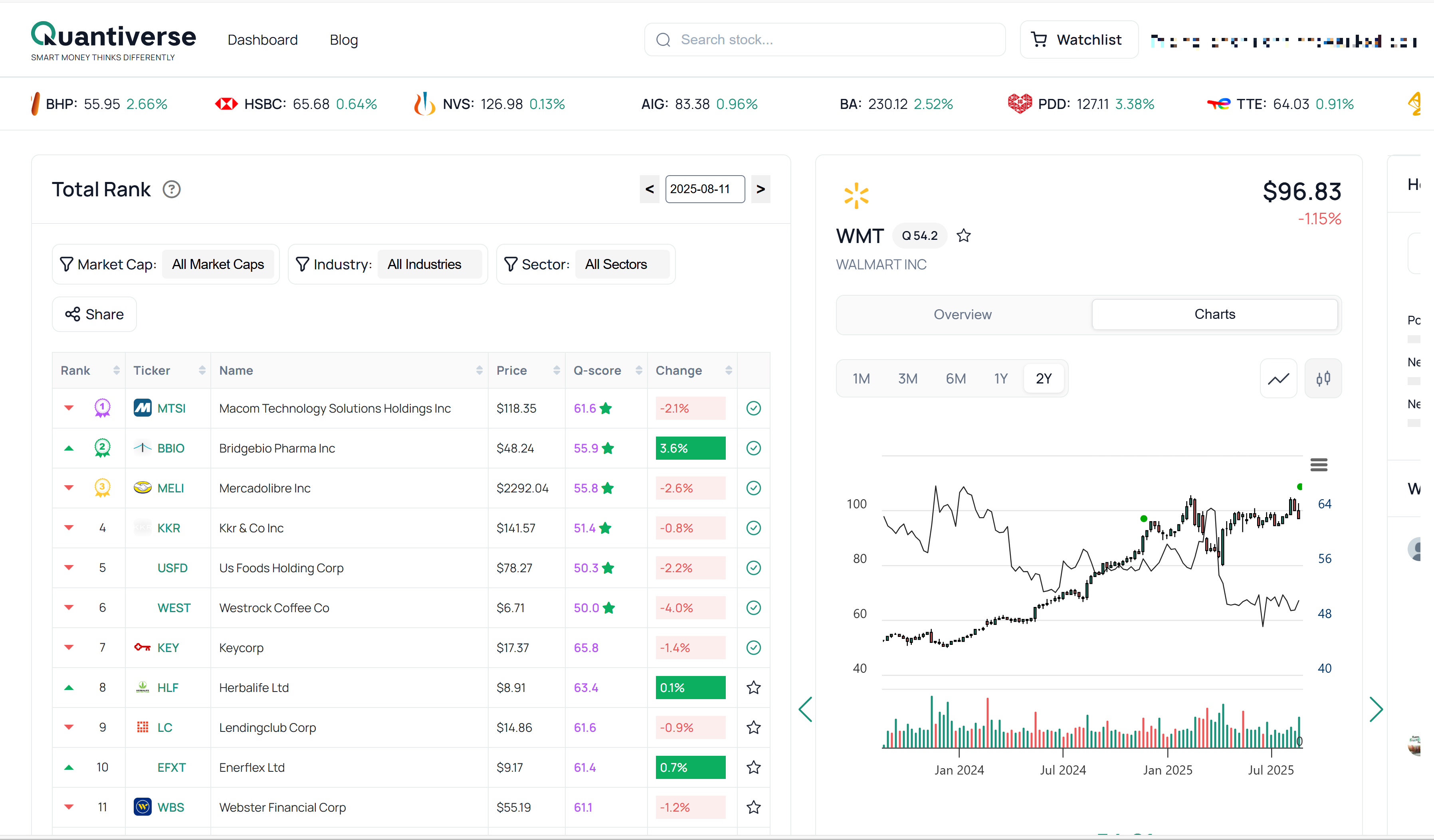Go to previous date with left arrow

point(649,189)
